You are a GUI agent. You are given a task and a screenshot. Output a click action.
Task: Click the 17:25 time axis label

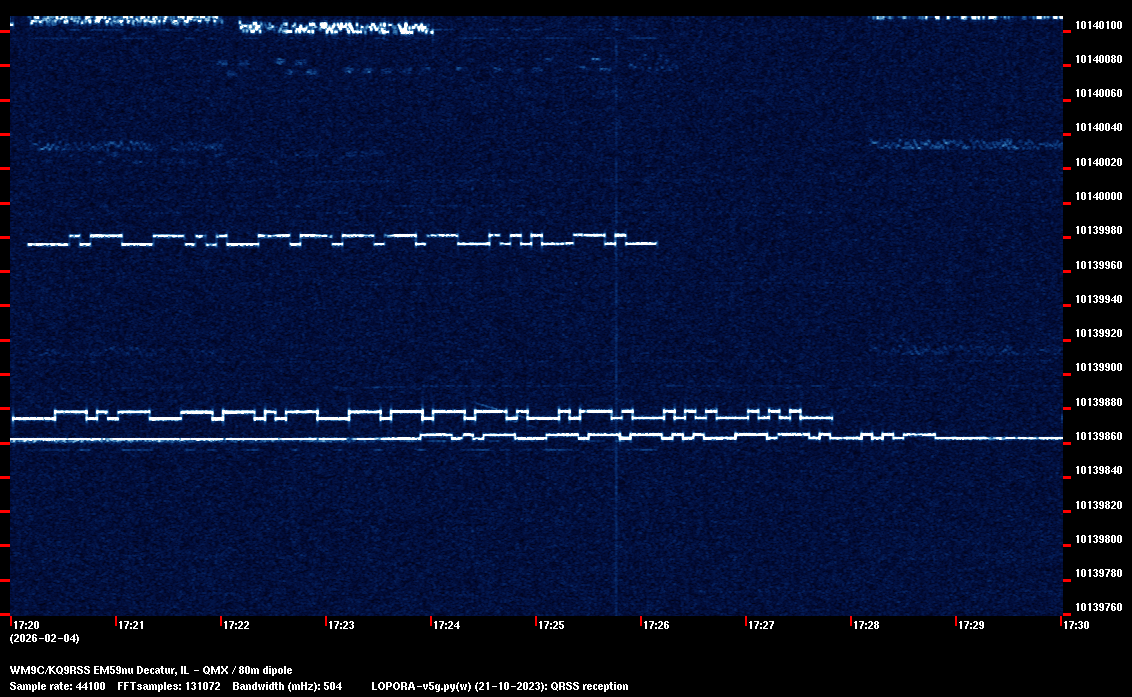[x=550, y=625]
